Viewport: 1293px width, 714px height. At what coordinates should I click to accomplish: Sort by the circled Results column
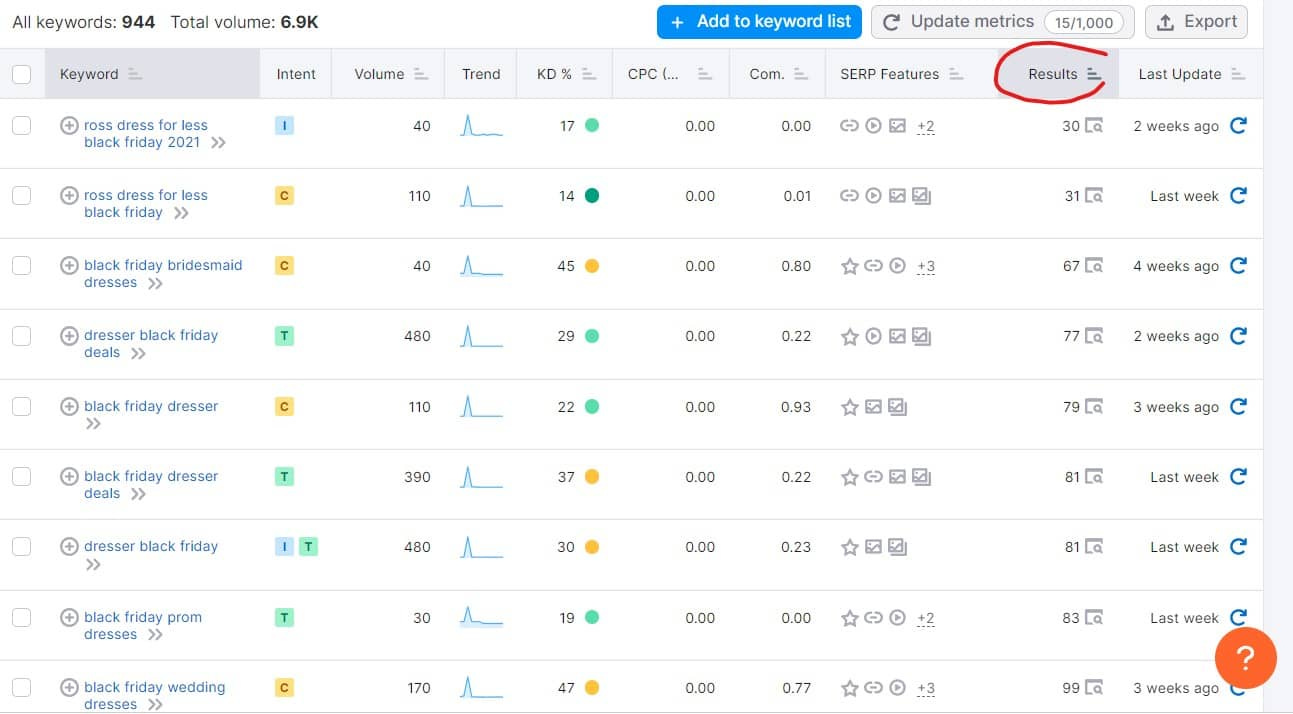tap(1055, 73)
